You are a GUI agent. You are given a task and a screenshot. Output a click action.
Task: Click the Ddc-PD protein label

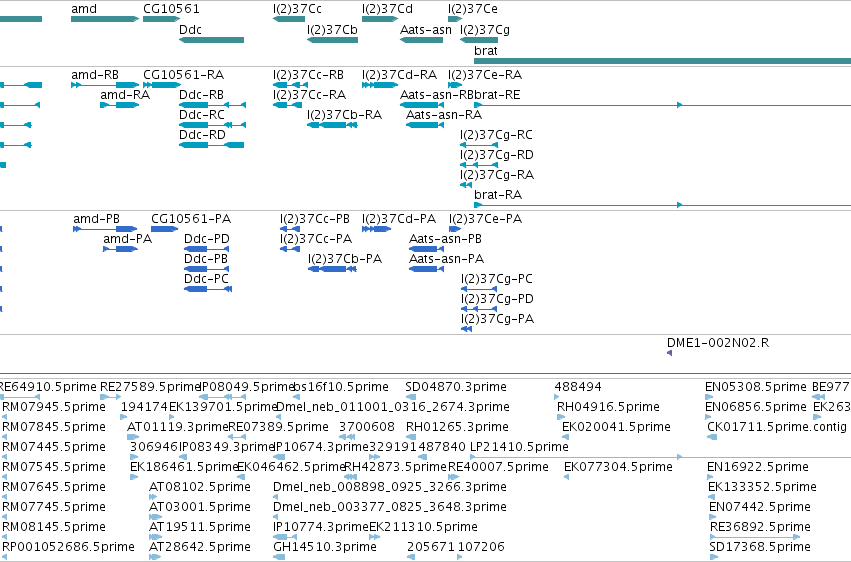point(206,239)
